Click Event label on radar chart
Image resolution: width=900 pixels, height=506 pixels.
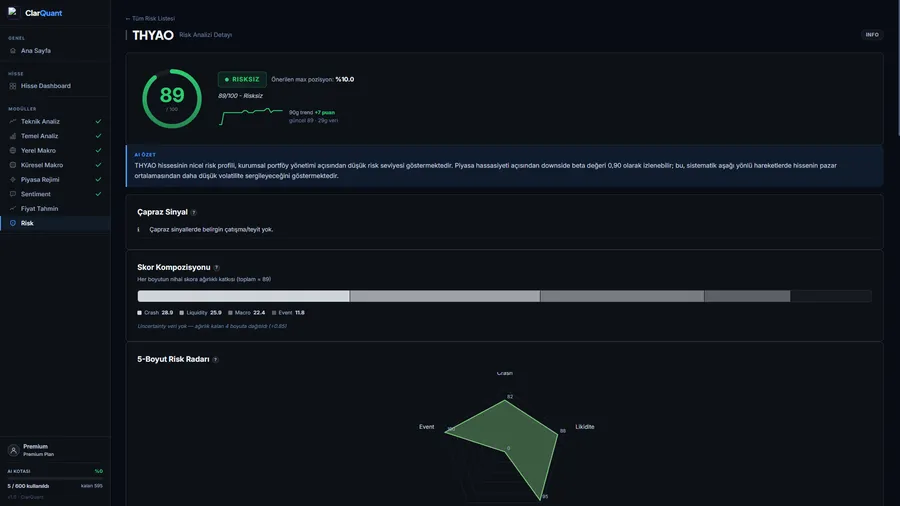pyautogui.click(x=426, y=427)
